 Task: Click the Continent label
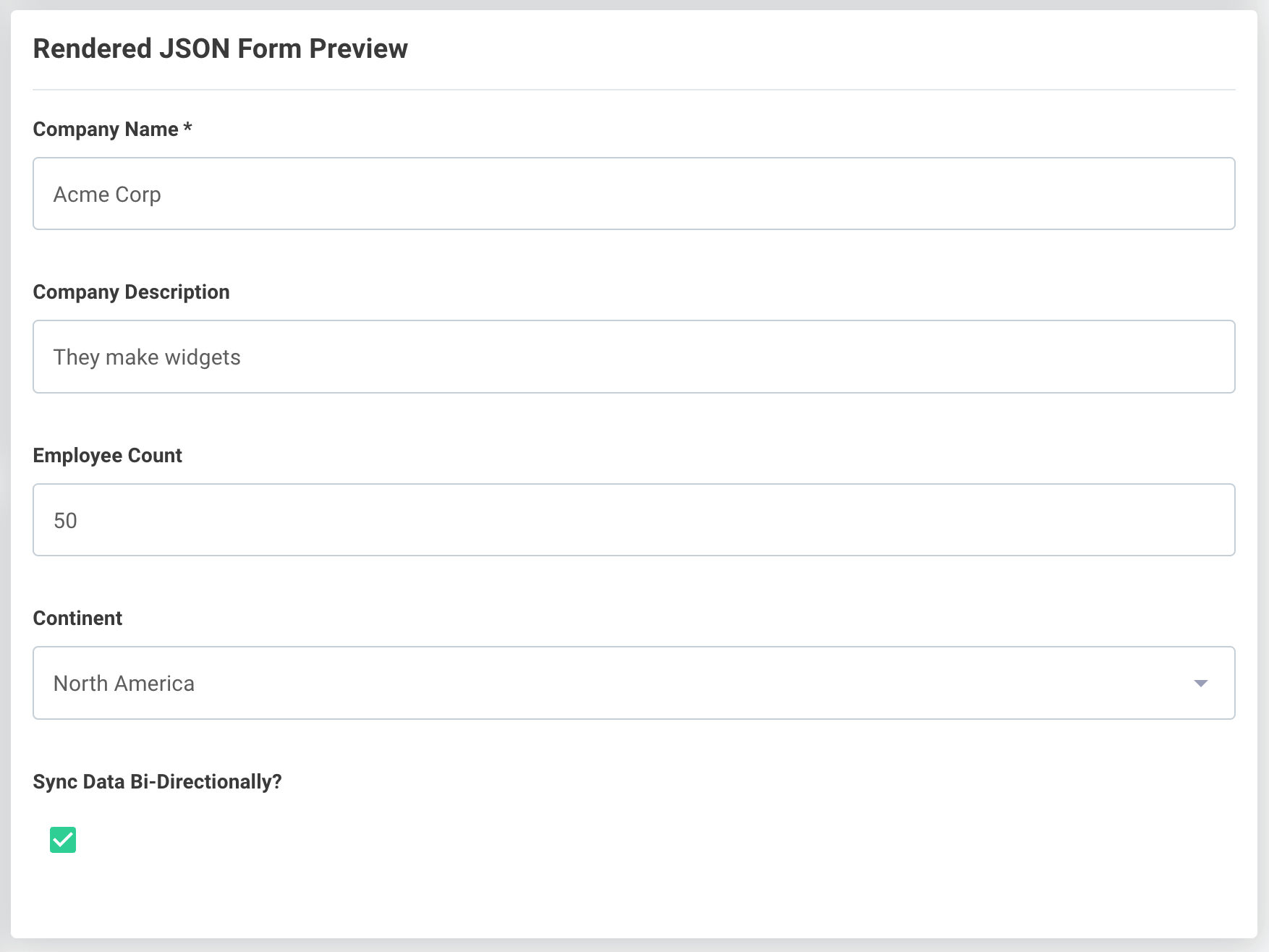77,618
